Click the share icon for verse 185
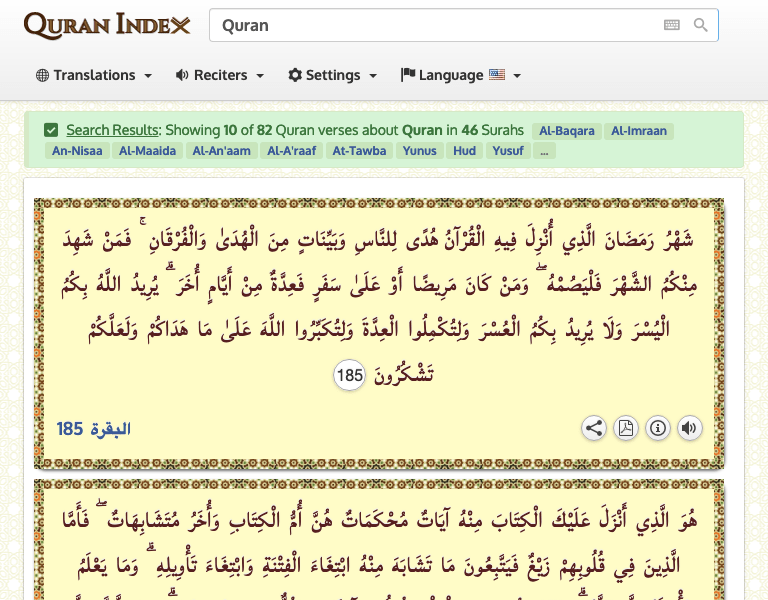 pyautogui.click(x=594, y=429)
